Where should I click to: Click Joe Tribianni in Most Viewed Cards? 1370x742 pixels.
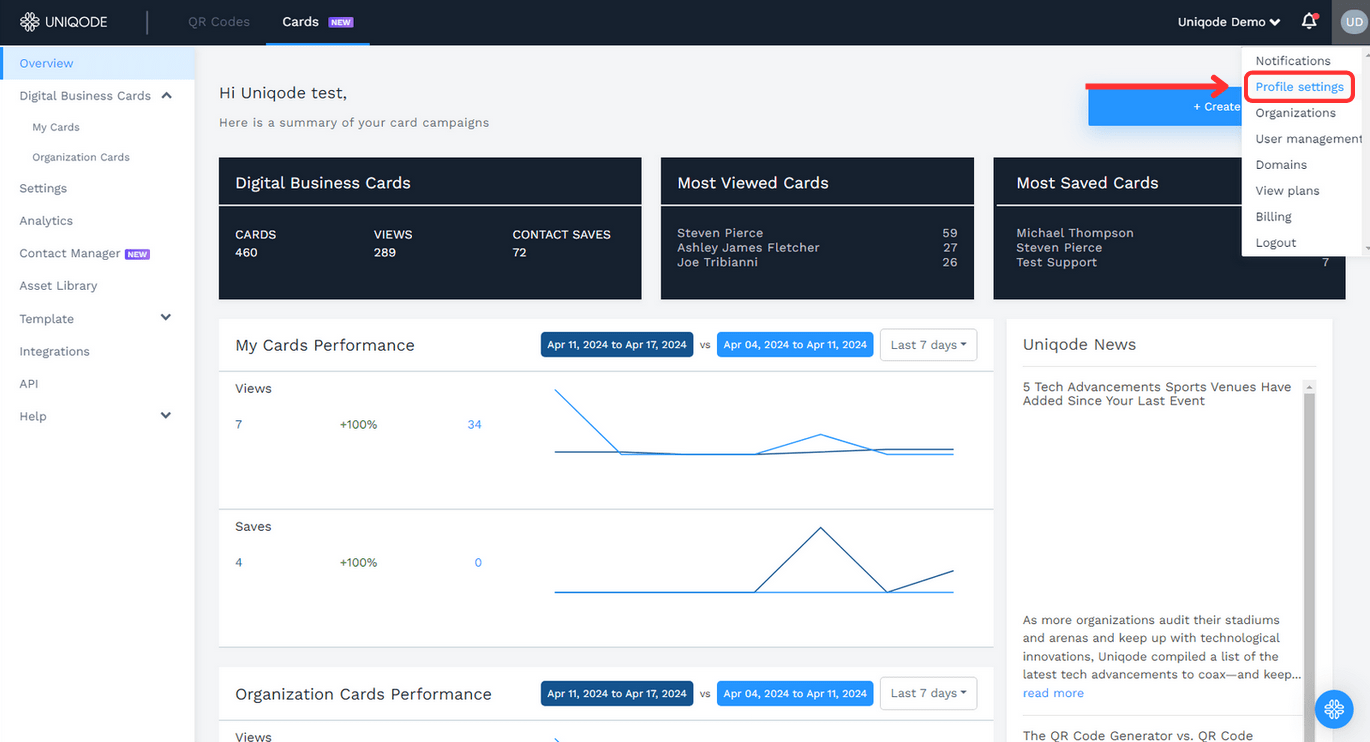pyautogui.click(x=717, y=263)
